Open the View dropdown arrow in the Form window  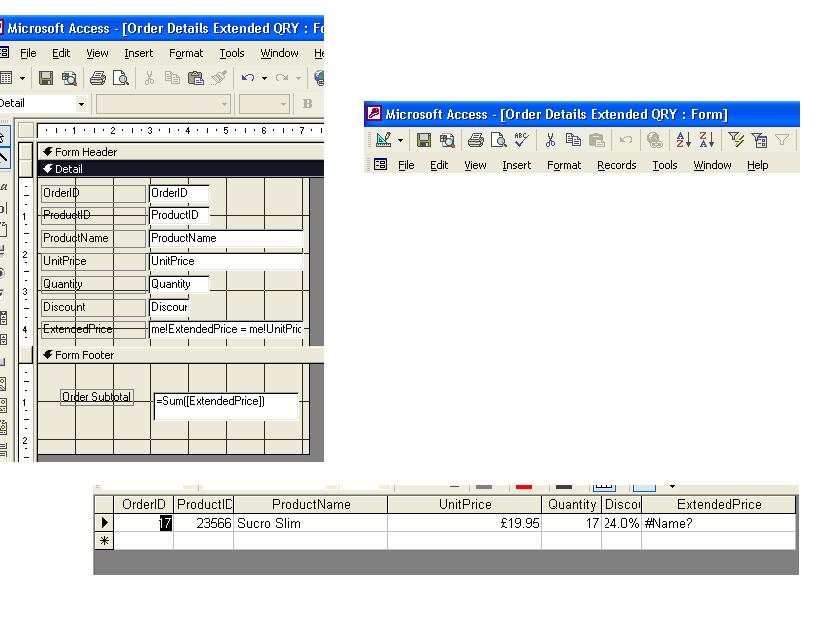click(x=401, y=140)
